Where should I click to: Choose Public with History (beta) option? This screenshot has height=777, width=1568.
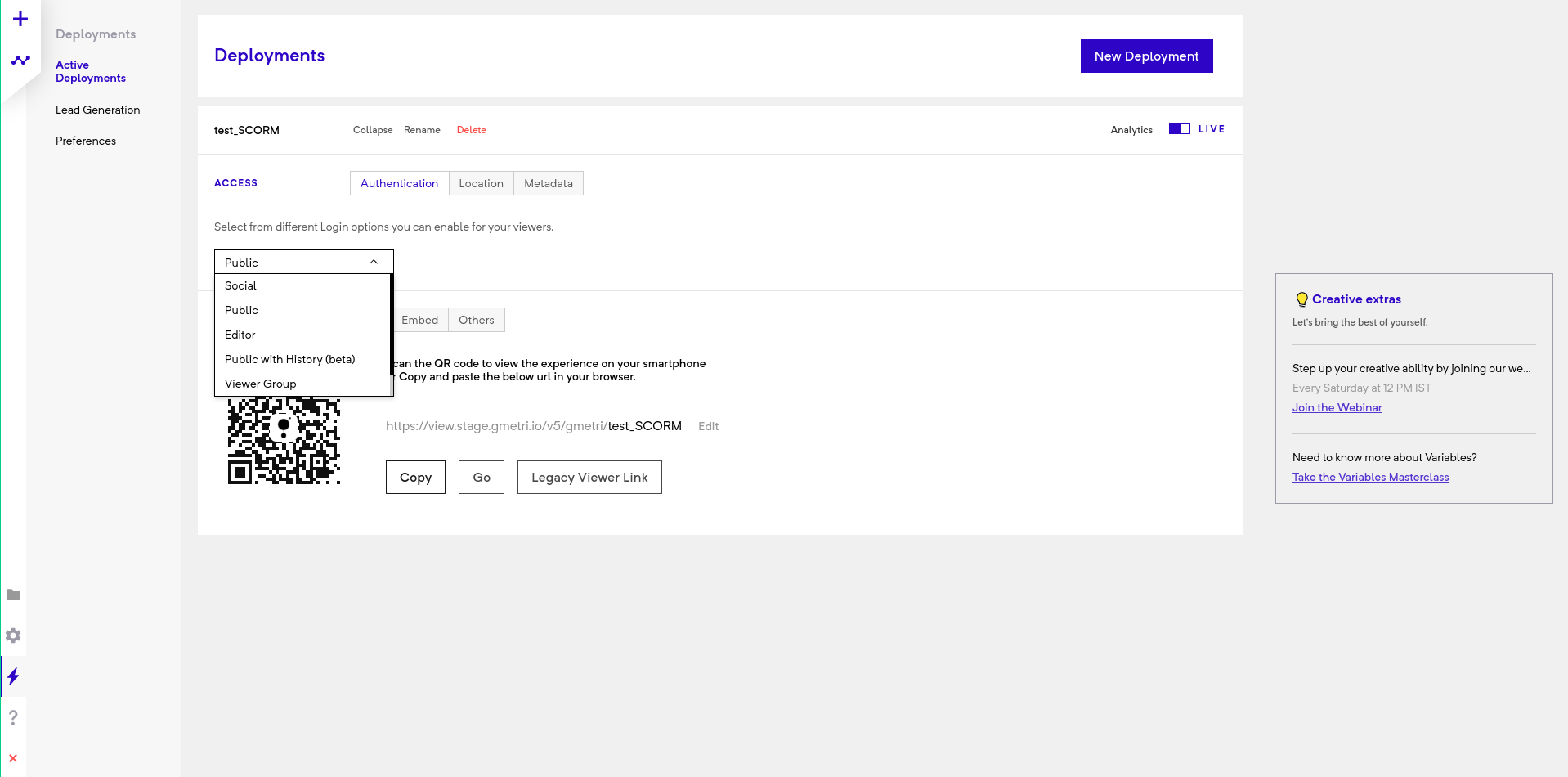pyautogui.click(x=302, y=359)
